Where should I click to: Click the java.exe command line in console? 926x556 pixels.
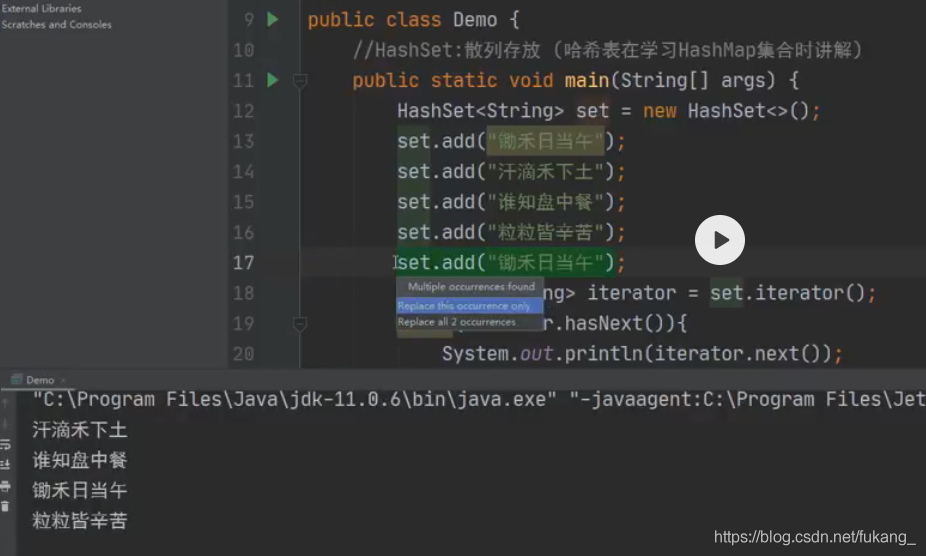[x=478, y=399]
